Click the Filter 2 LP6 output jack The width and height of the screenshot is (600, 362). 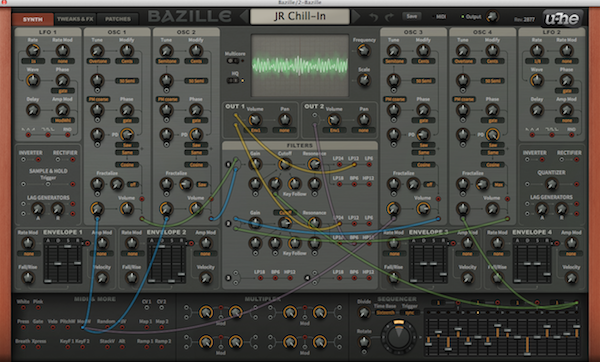pos(369,223)
